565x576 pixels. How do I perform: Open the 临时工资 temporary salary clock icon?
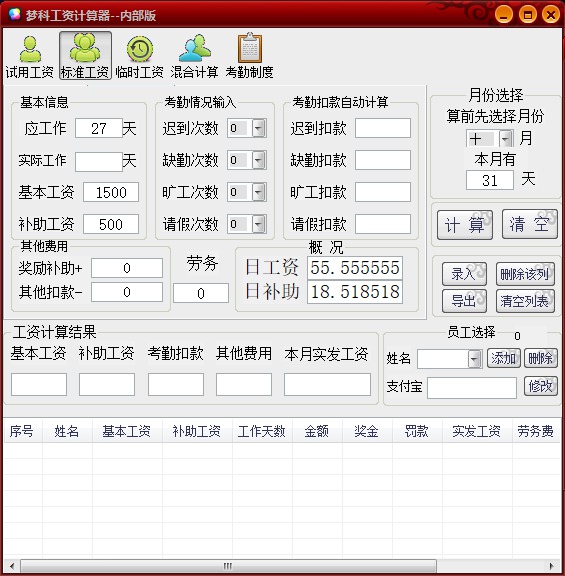click(x=140, y=56)
